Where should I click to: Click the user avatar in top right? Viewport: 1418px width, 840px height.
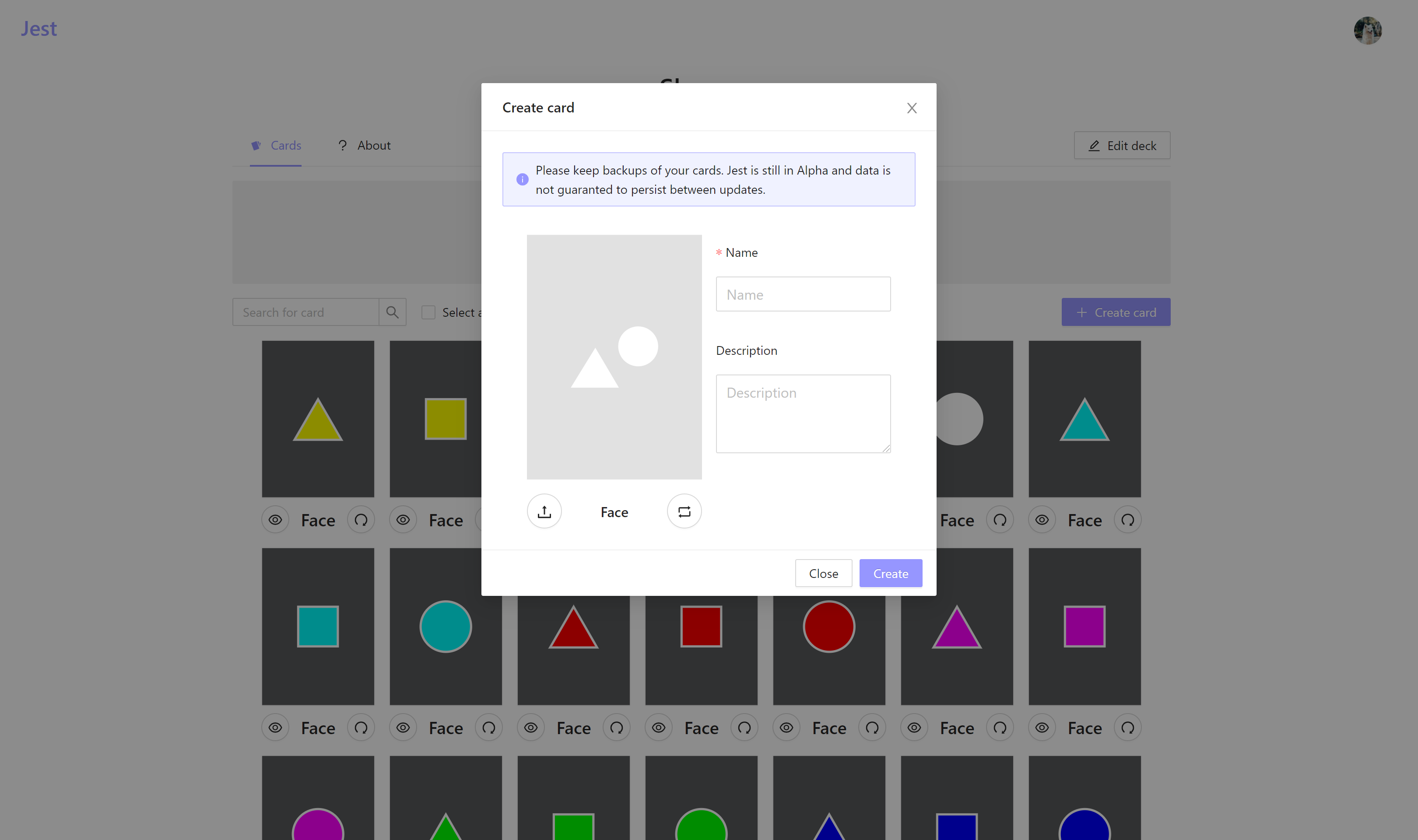1368,31
